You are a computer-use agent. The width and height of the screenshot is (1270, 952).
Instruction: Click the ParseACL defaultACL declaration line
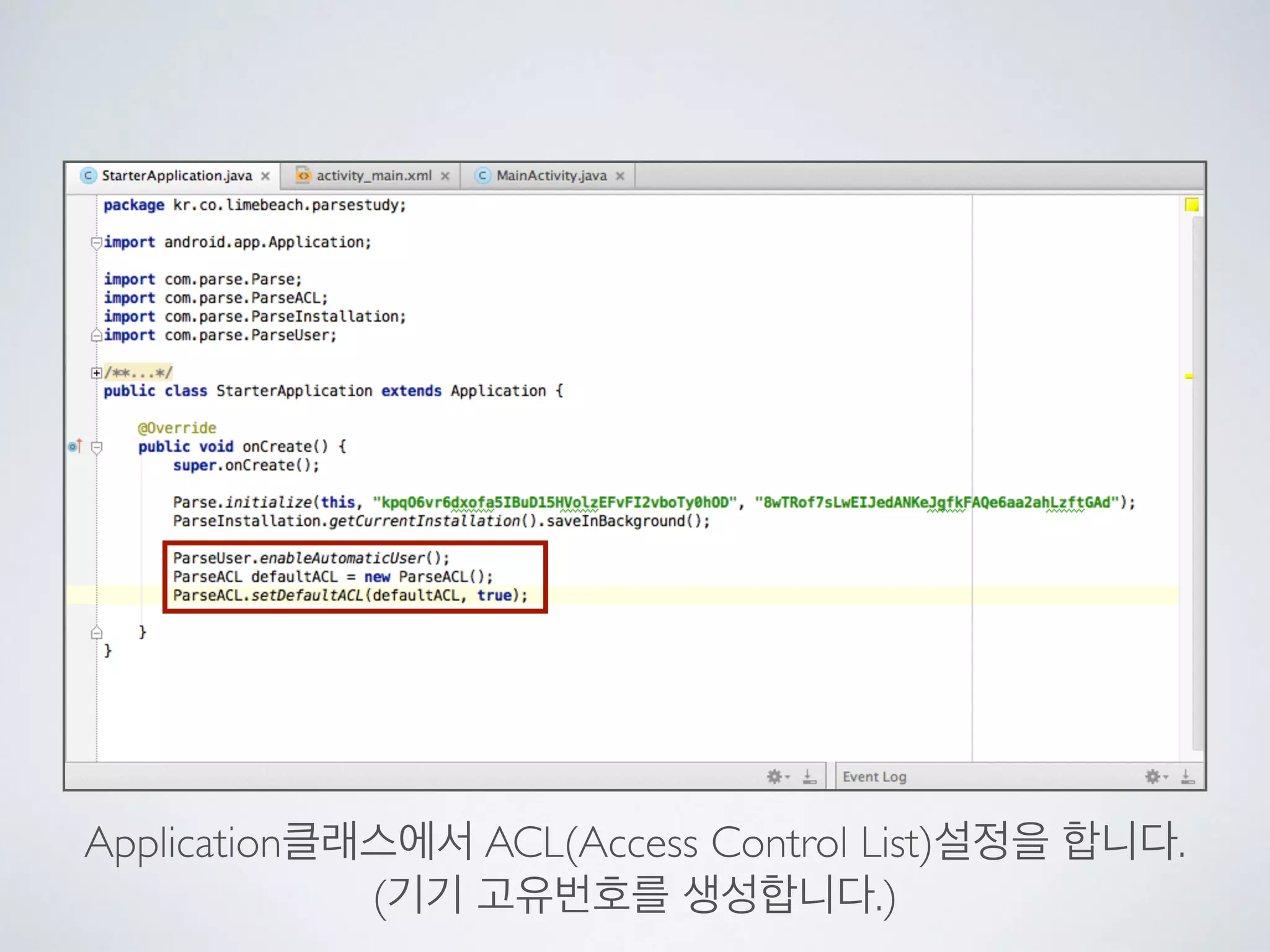(333, 577)
